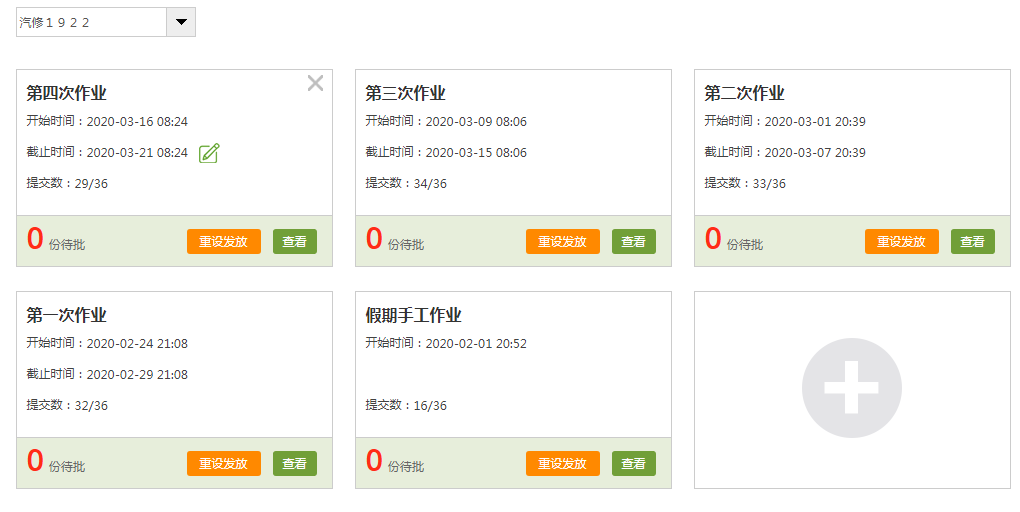This screenshot has width=1020, height=512.
Task: Reset release for 假期手工作业
Action: tap(562, 463)
